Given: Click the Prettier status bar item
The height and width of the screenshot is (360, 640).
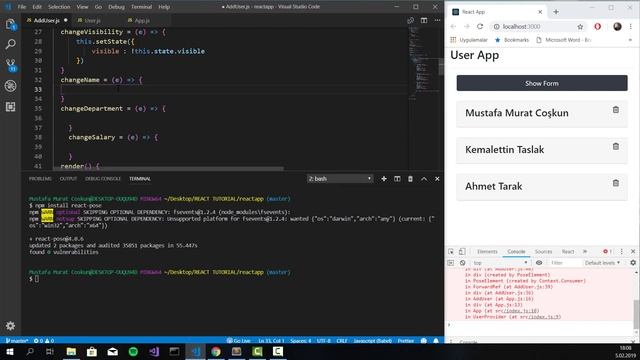Looking at the screenshot, I should pyautogui.click(x=406, y=341).
